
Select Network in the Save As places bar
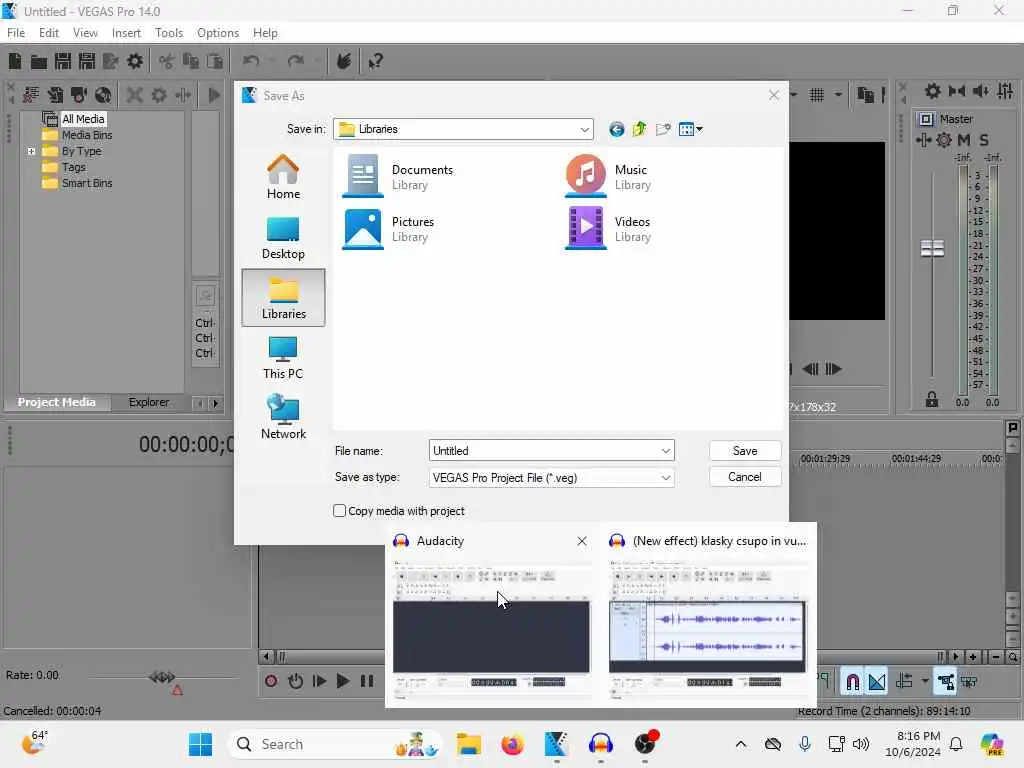[x=283, y=417]
